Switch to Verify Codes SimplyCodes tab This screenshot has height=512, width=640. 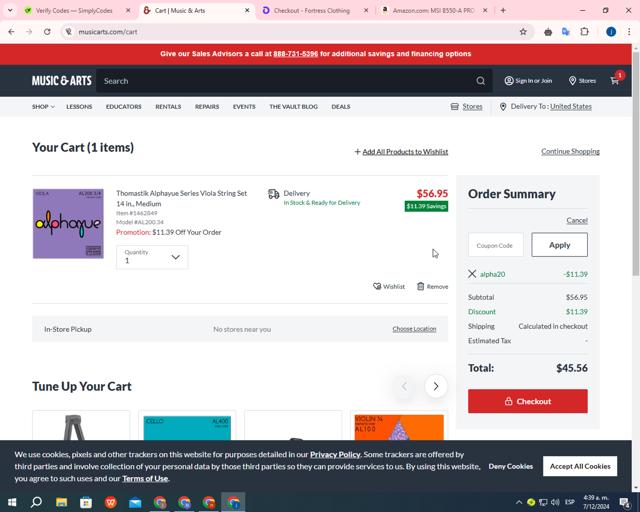pos(74,11)
